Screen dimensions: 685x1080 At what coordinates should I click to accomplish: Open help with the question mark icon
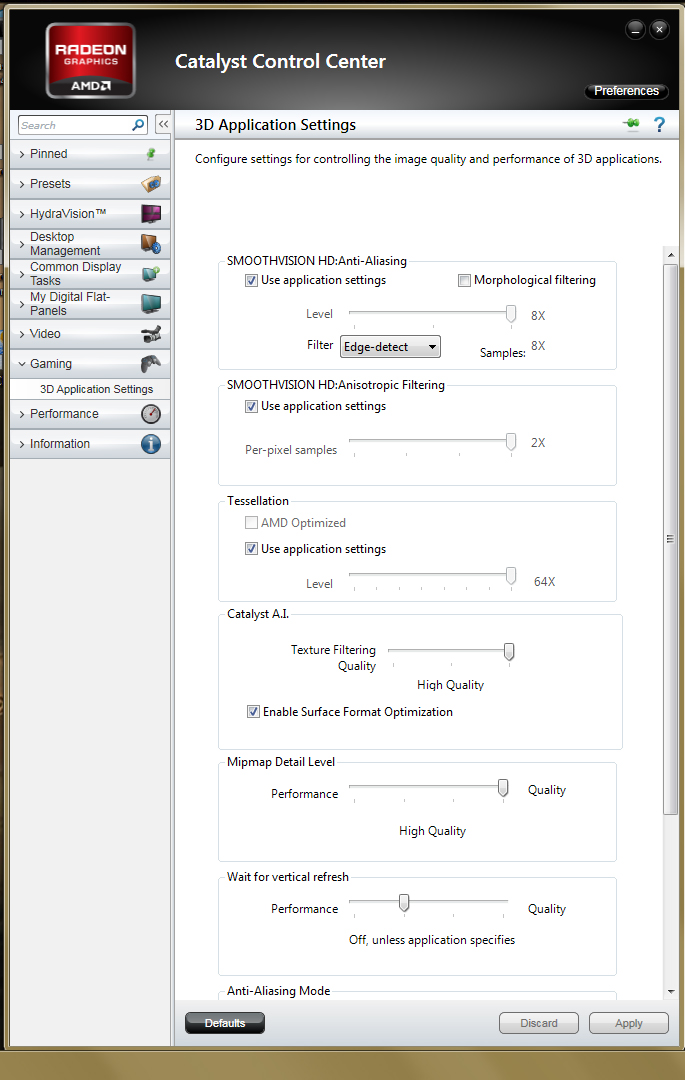tap(659, 124)
